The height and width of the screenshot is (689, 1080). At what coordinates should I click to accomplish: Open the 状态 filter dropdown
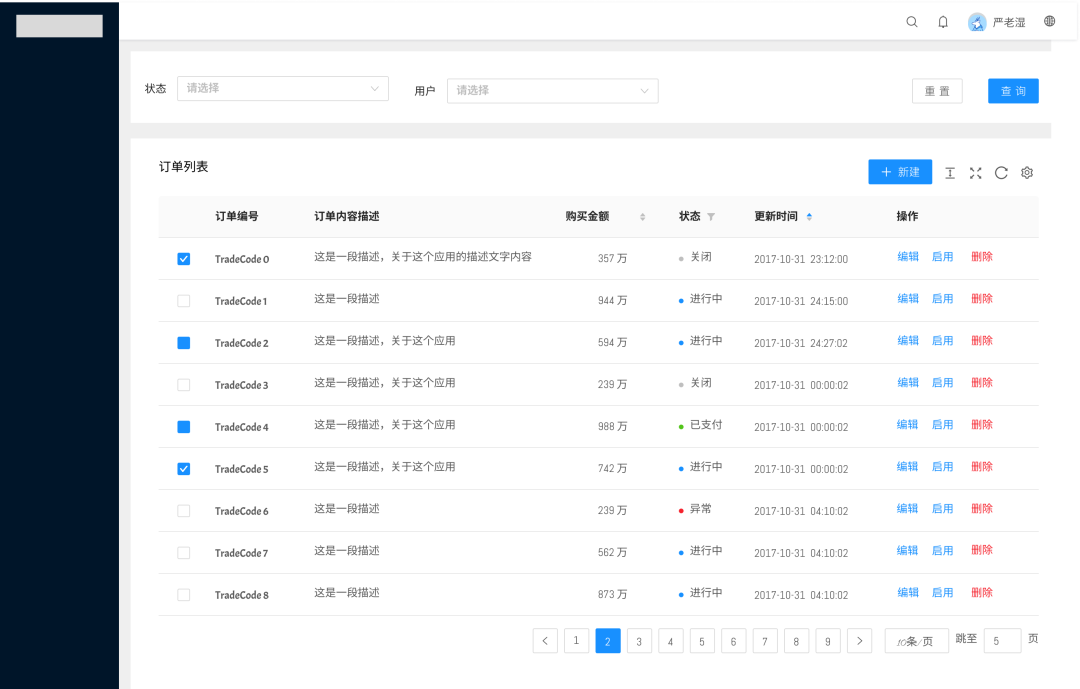click(x=282, y=88)
